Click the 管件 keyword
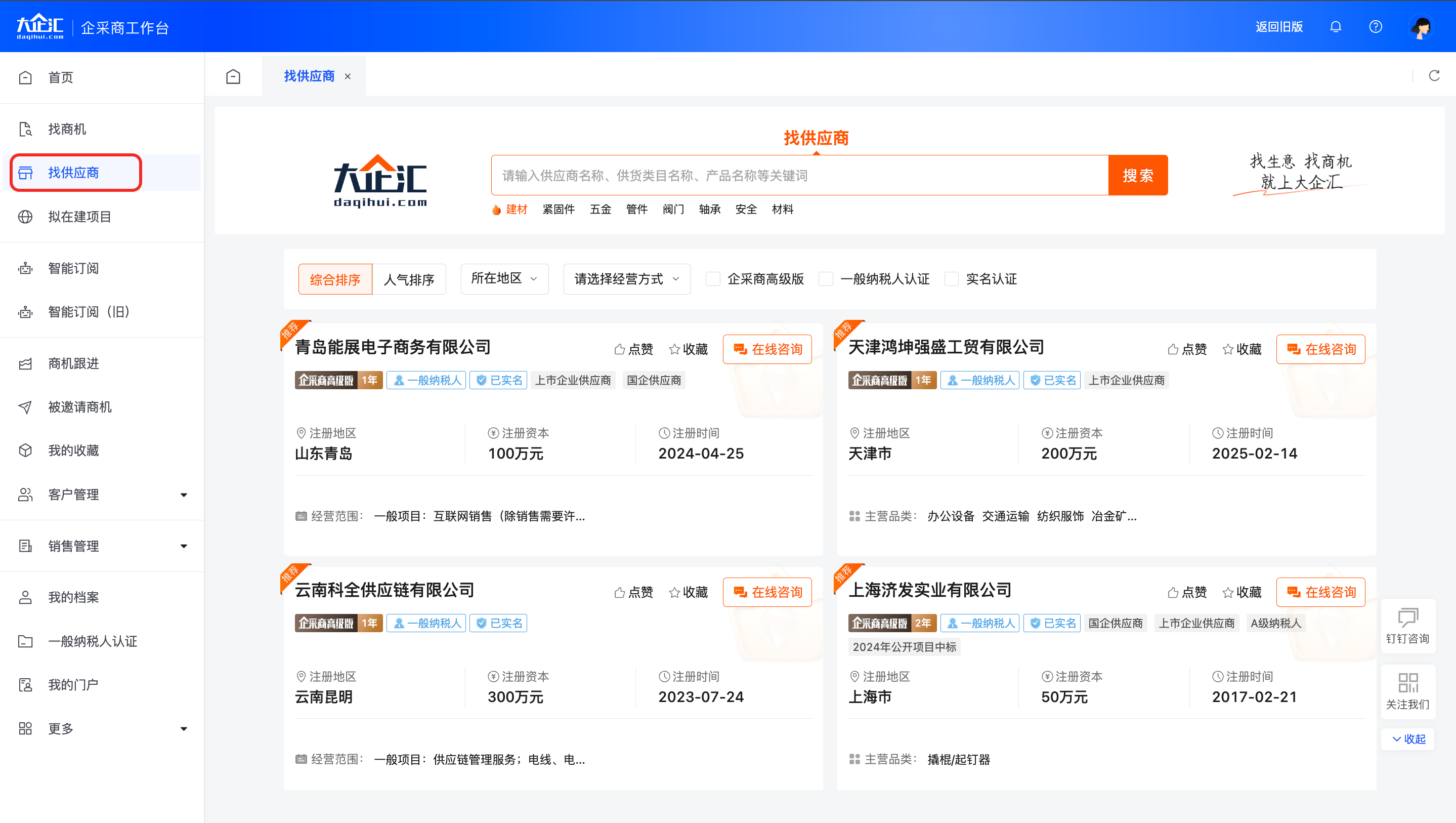Viewport: 1456px width, 823px height. 636,209
